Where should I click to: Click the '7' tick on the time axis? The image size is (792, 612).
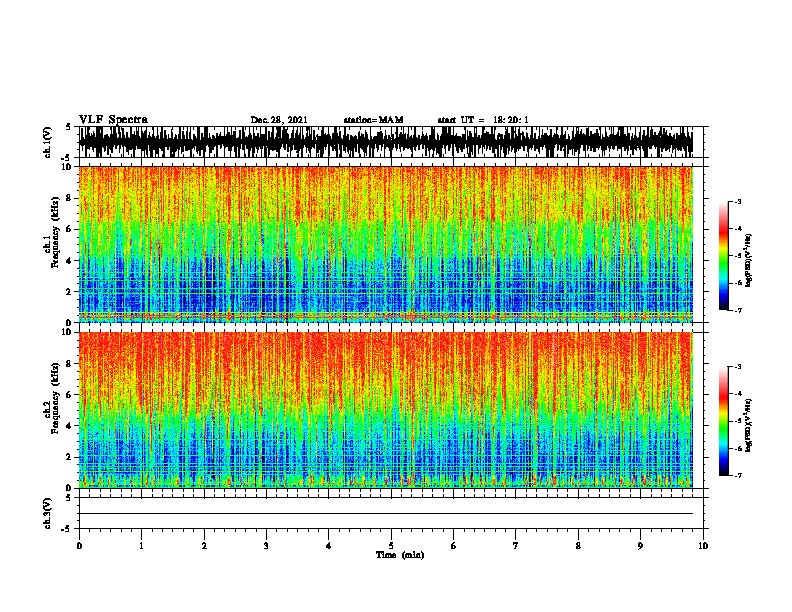[516, 546]
